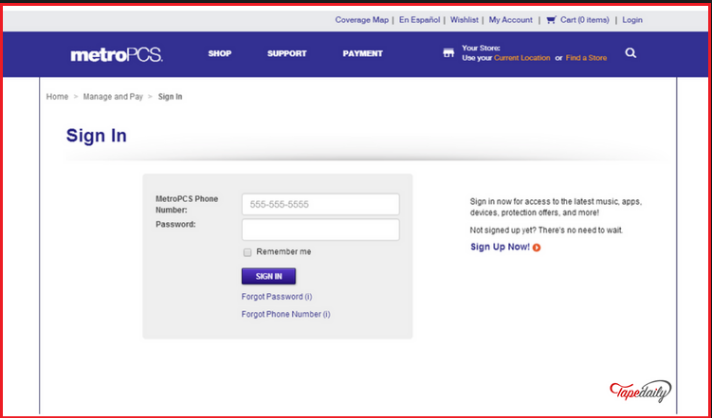
Task: Click the Sign Up Now! link
Action: pyautogui.click(x=500, y=247)
